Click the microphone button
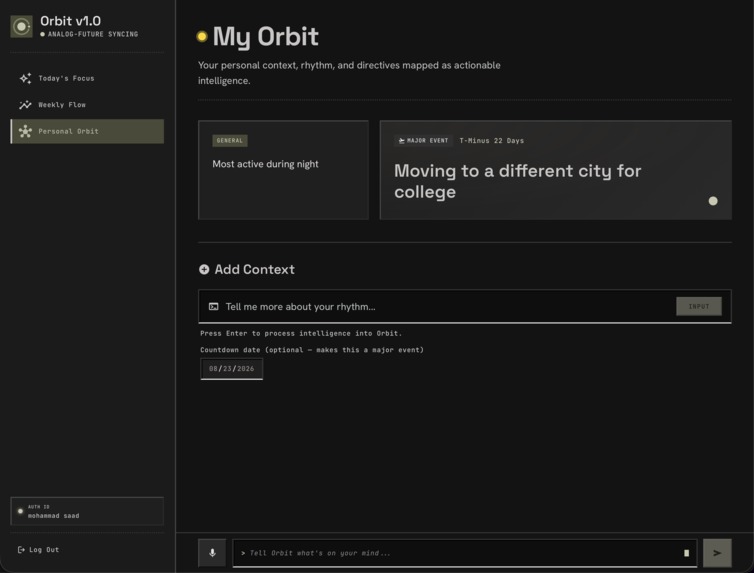Viewport: 754px width, 573px height. pos(212,553)
